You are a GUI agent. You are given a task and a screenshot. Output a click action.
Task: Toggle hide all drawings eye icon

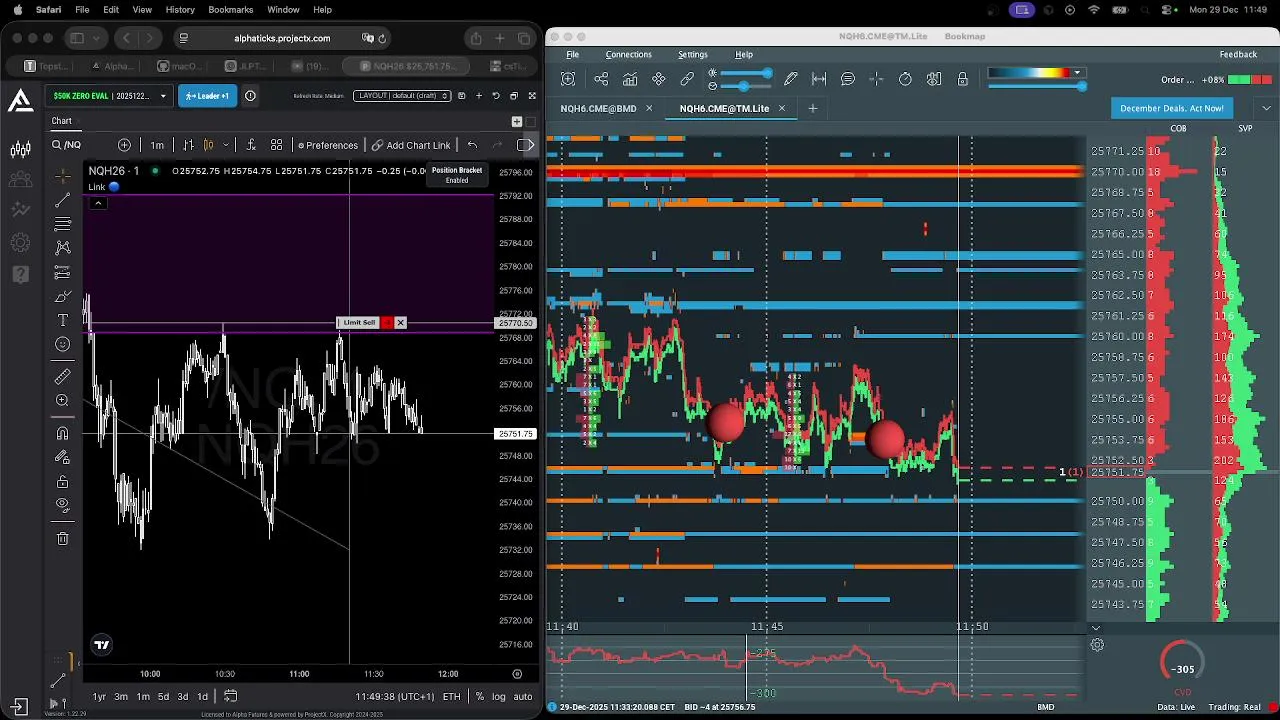click(62, 505)
